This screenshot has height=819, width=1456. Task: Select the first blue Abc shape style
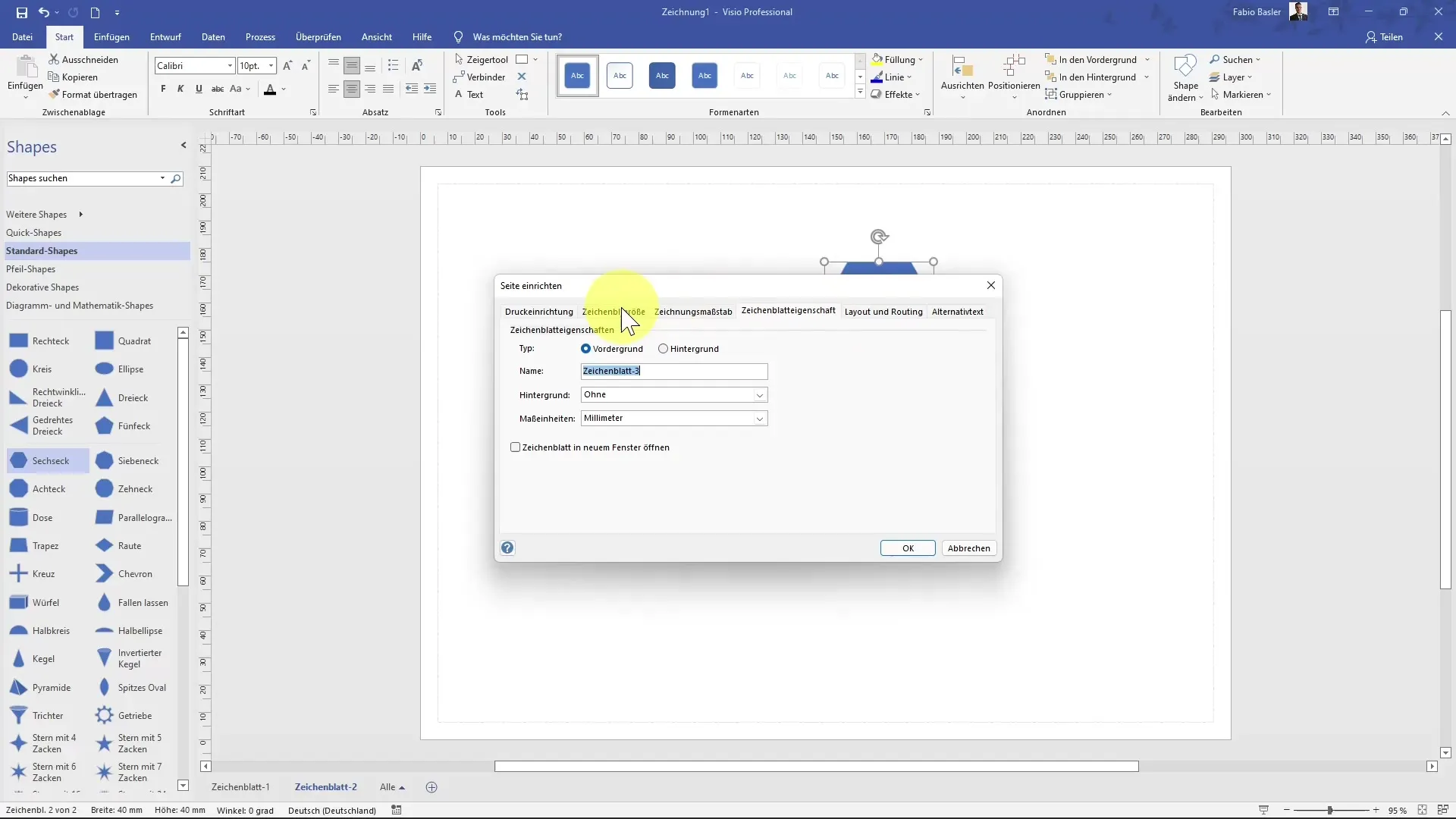(x=578, y=75)
